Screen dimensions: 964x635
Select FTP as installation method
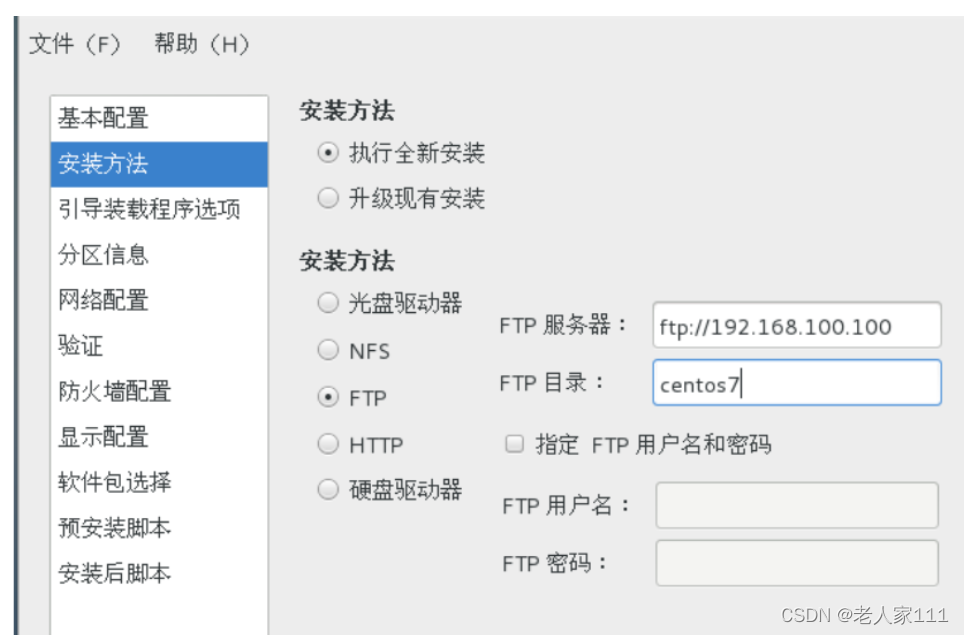[x=327, y=397]
